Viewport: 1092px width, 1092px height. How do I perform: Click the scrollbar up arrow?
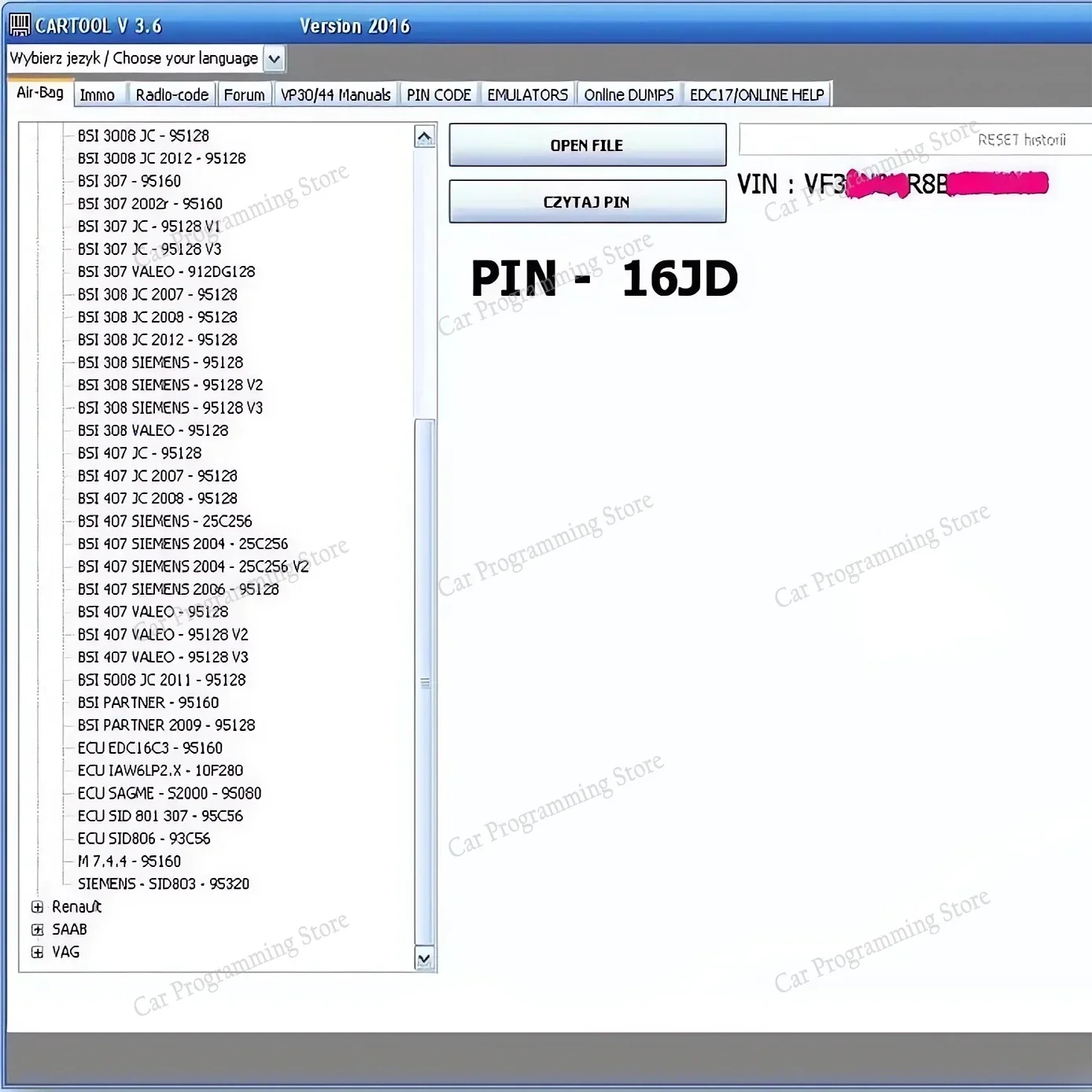pos(424,135)
